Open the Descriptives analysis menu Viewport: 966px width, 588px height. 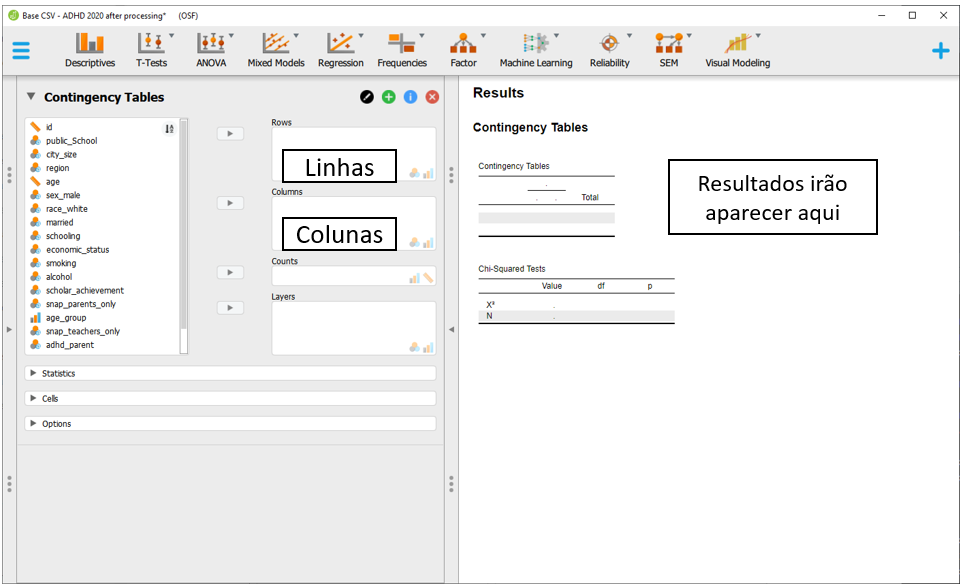click(x=90, y=50)
